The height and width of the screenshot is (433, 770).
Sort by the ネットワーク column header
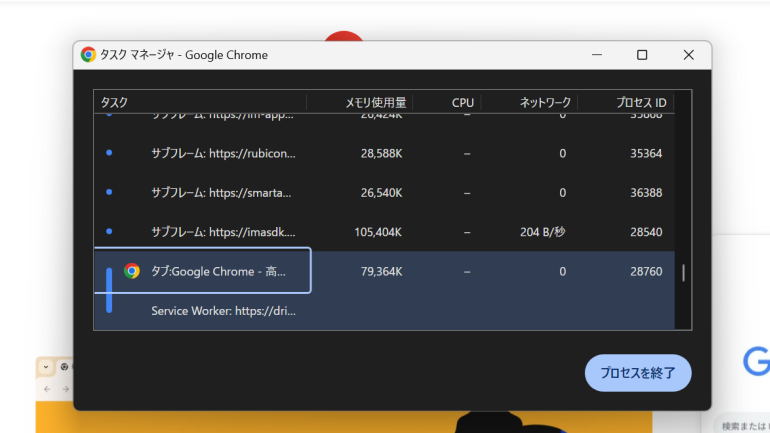pyautogui.click(x=529, y=102)
